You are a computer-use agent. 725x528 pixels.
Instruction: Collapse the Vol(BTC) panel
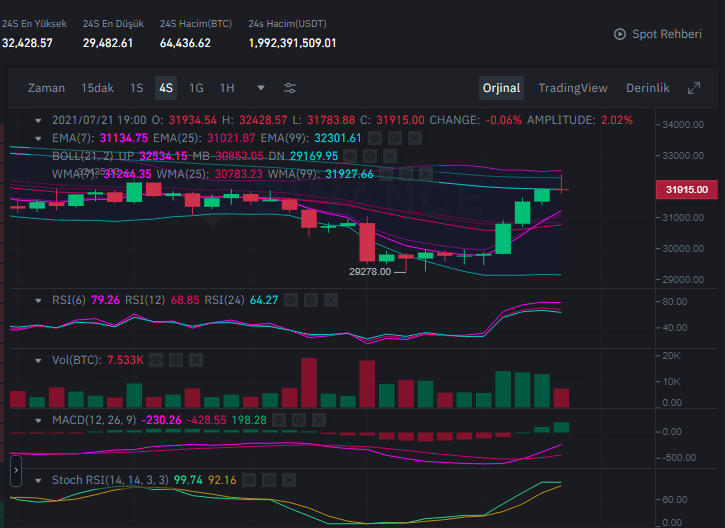coord(38,361)
